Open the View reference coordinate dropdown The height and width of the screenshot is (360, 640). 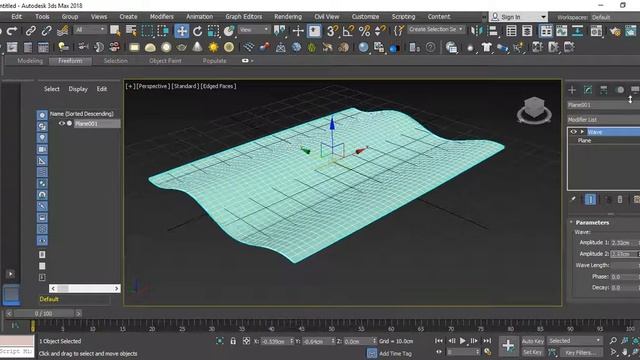coord(254,29)
